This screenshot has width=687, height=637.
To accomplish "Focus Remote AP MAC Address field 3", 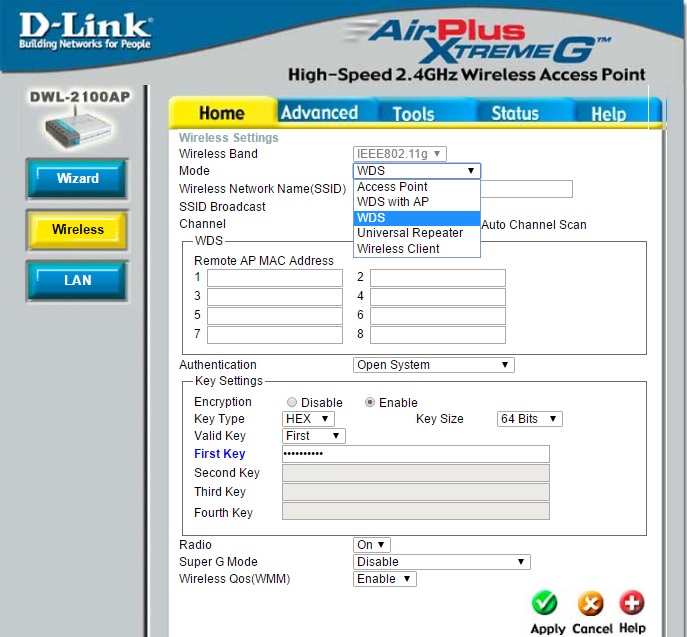I will coord(275,297).
